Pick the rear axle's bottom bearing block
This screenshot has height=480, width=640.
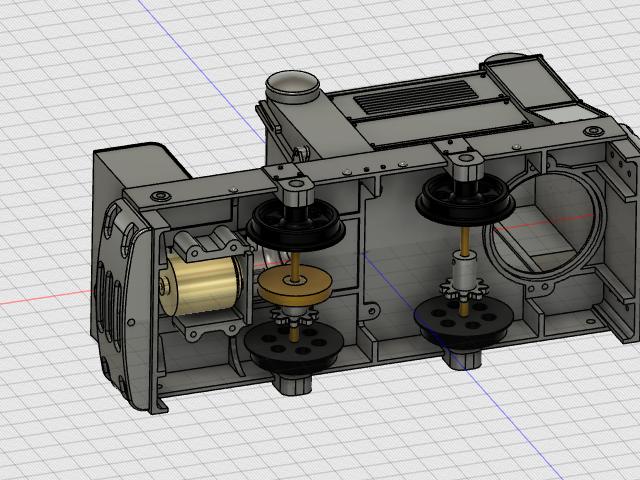tap(462, 359)
